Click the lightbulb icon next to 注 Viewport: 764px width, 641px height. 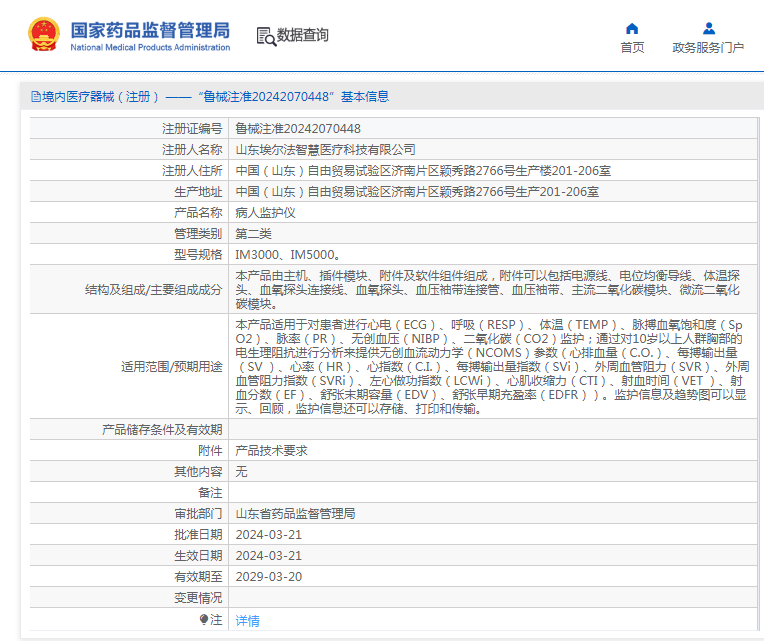click(204, 620)
